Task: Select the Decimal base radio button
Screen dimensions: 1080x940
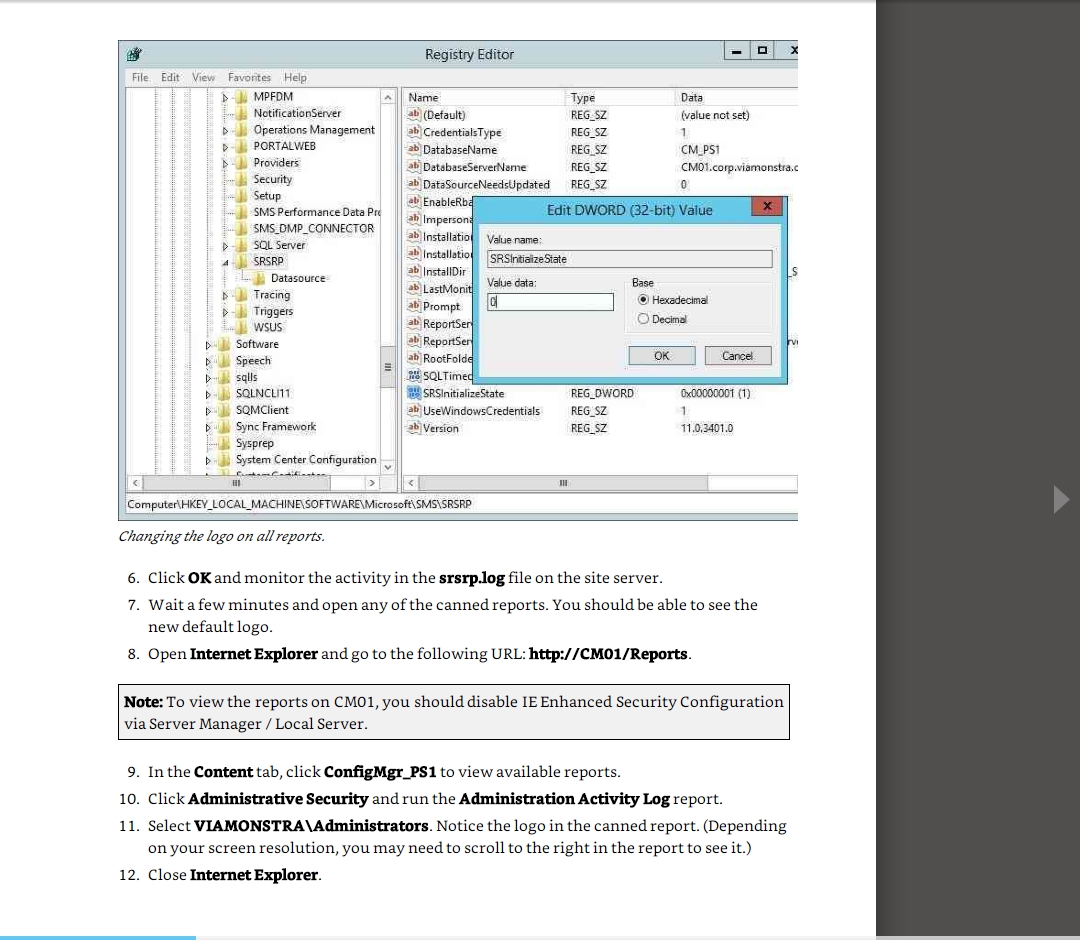Action: [x=642, y=320]
